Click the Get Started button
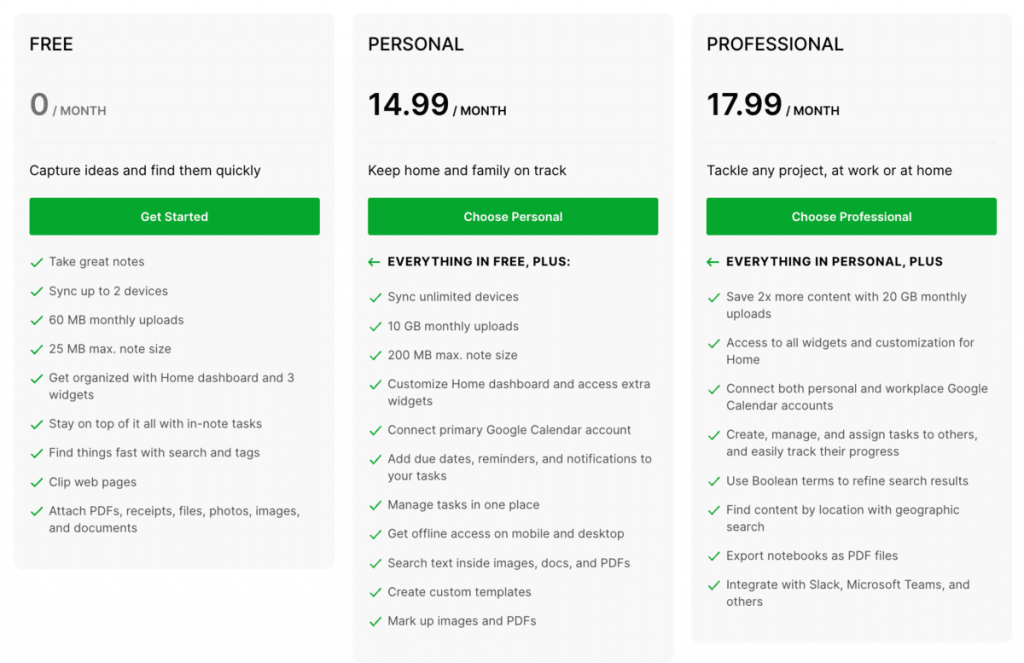 tap(174, 216)
